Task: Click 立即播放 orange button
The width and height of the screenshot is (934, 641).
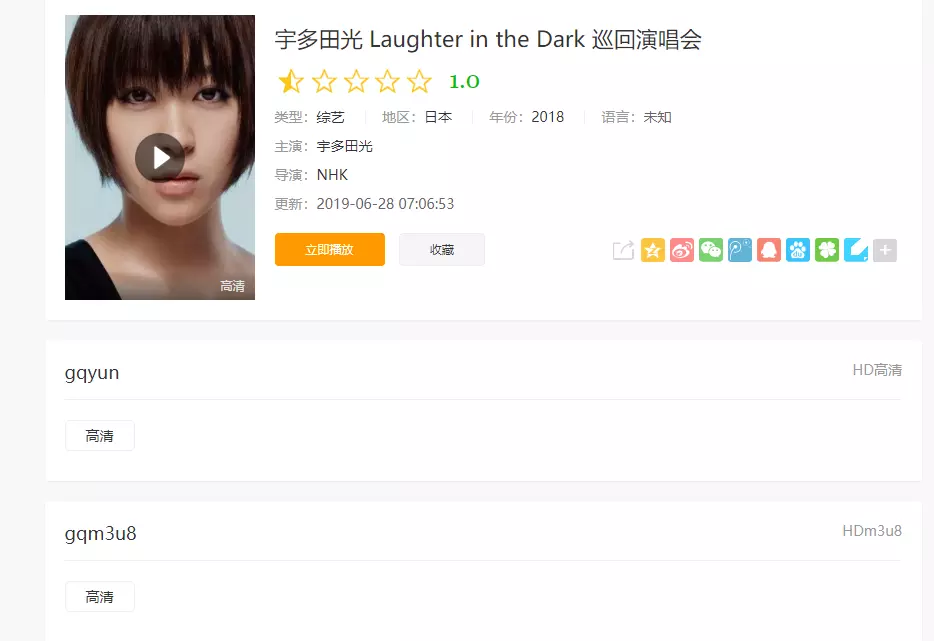Action: pos(329,250)
